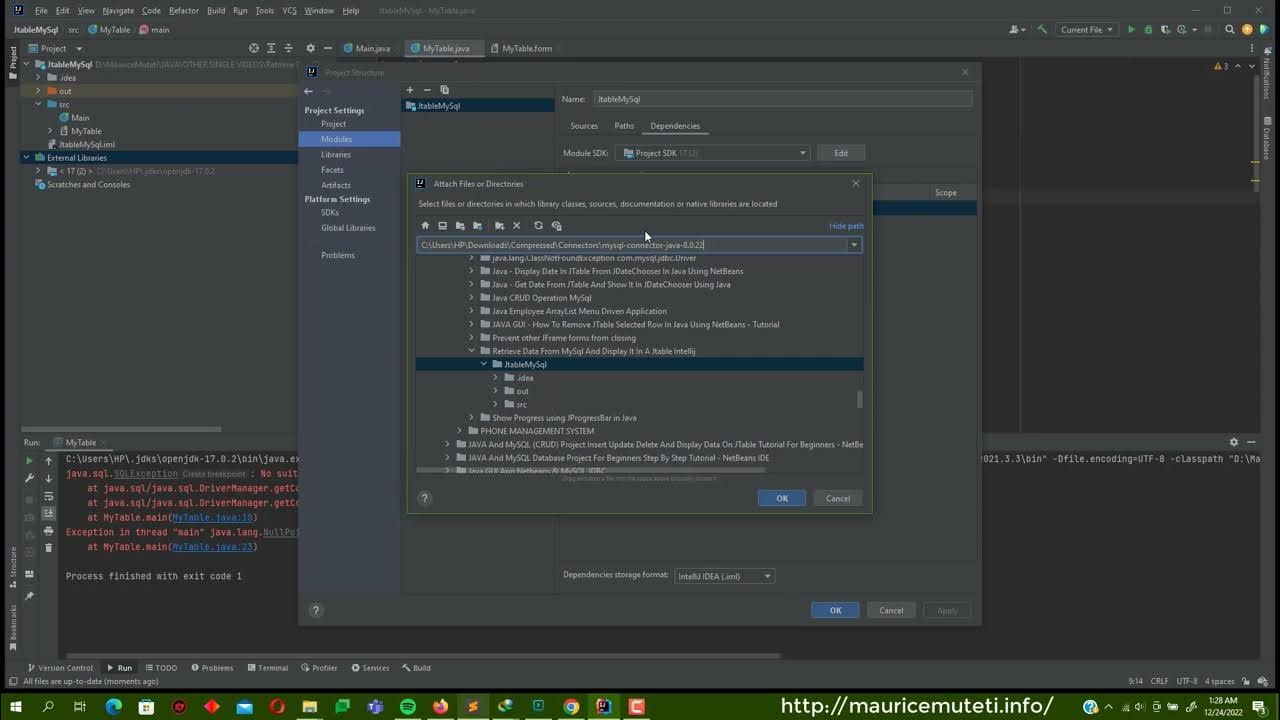This screenshot has width=1280, height=720.
Task: Open the Notifications tool window
Action: (x=1266, y=73)
